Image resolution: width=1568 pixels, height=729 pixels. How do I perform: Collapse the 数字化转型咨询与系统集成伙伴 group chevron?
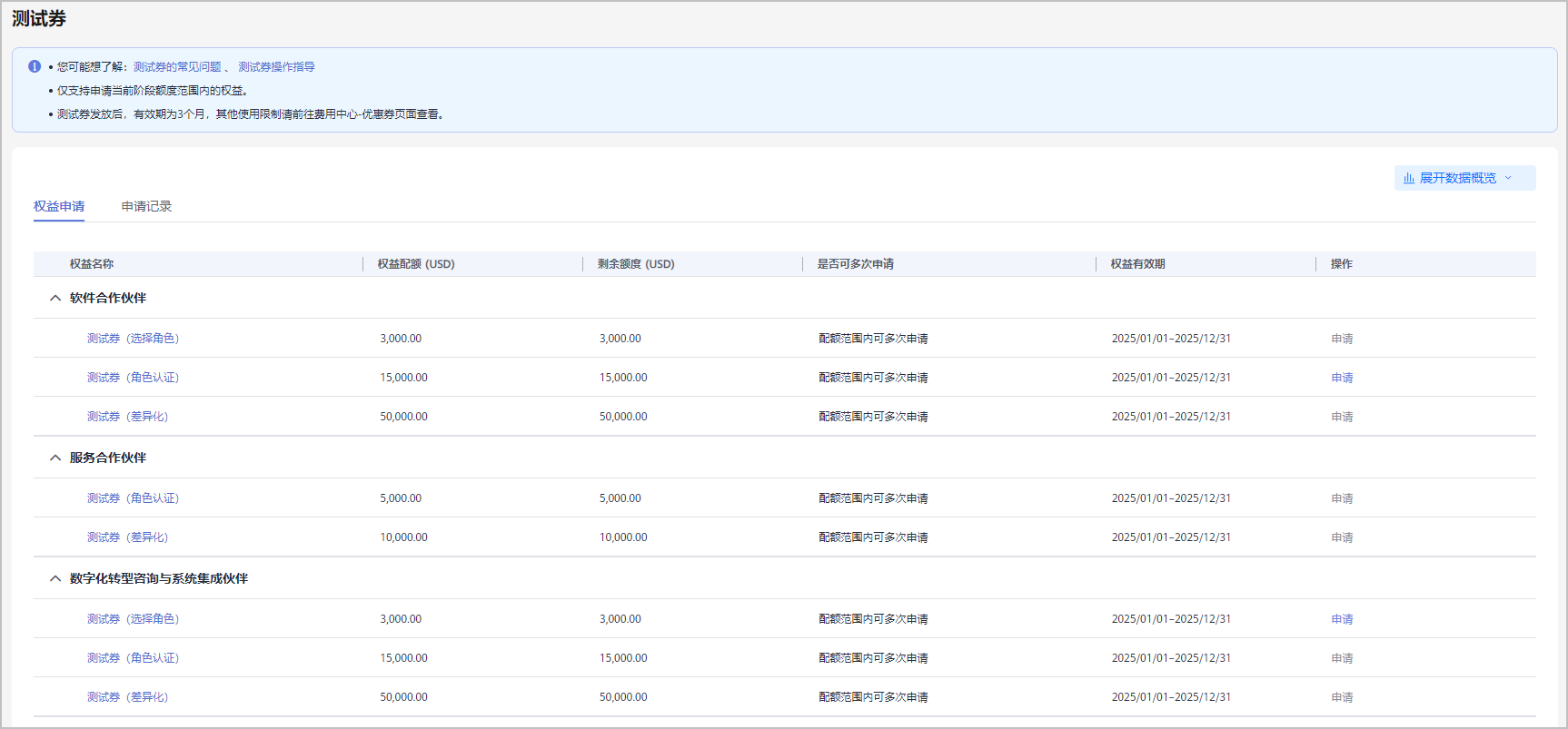pos(55,578)
